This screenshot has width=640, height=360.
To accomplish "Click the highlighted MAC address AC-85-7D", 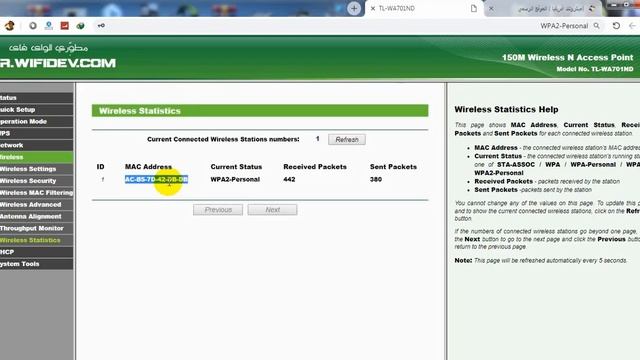I will click(x=156, y=179).
